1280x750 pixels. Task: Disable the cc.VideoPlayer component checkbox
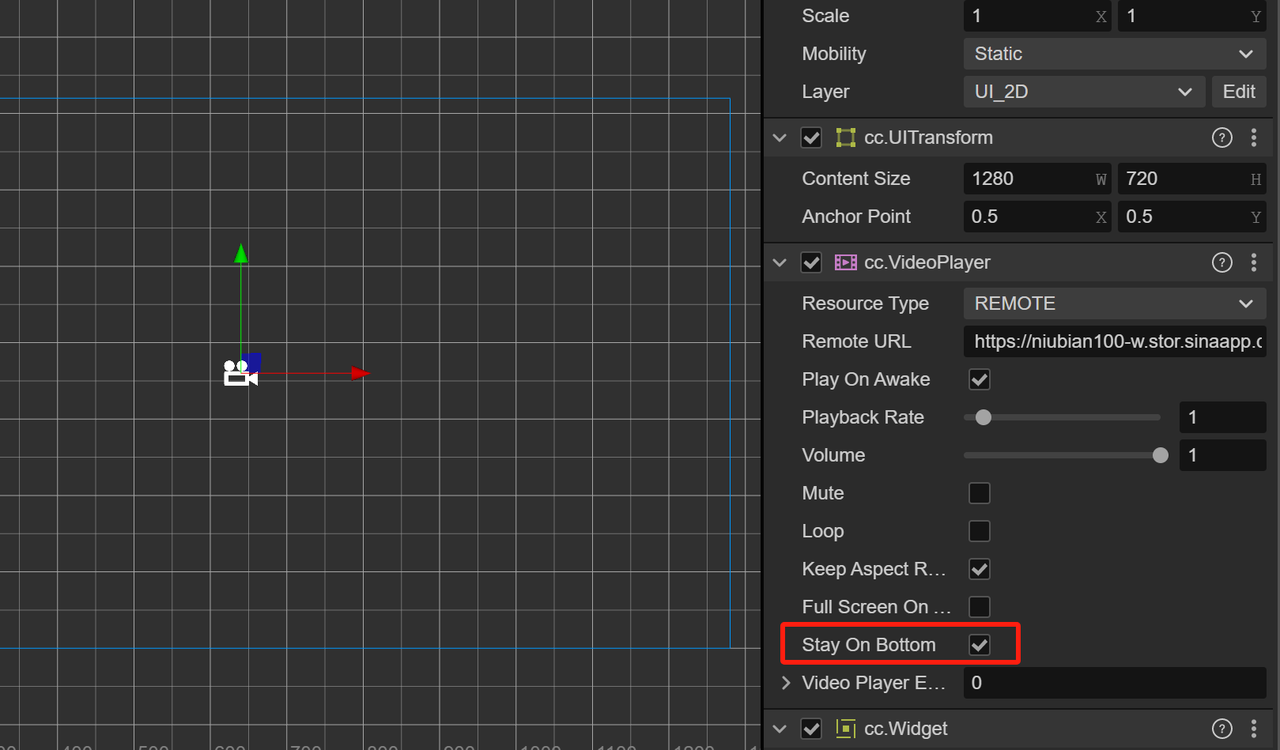pyautogui.click(x=811, y=263)
